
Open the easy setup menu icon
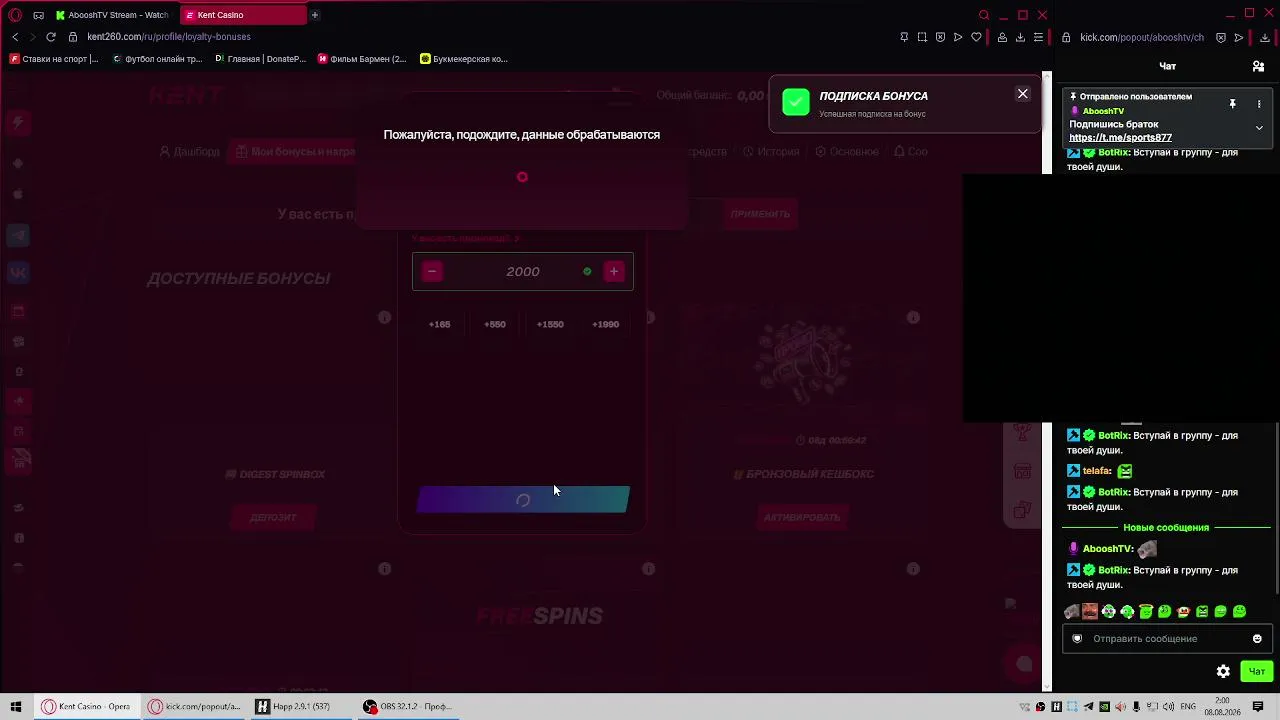pyautogui.click(x=1038, y=37)
